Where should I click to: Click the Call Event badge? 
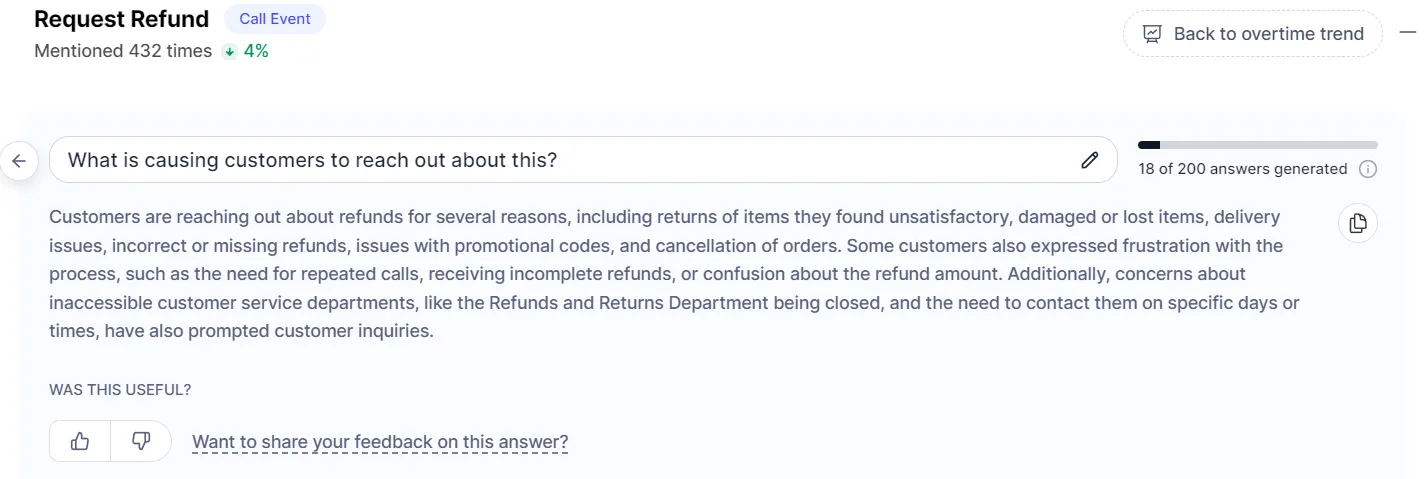(275, 19)
